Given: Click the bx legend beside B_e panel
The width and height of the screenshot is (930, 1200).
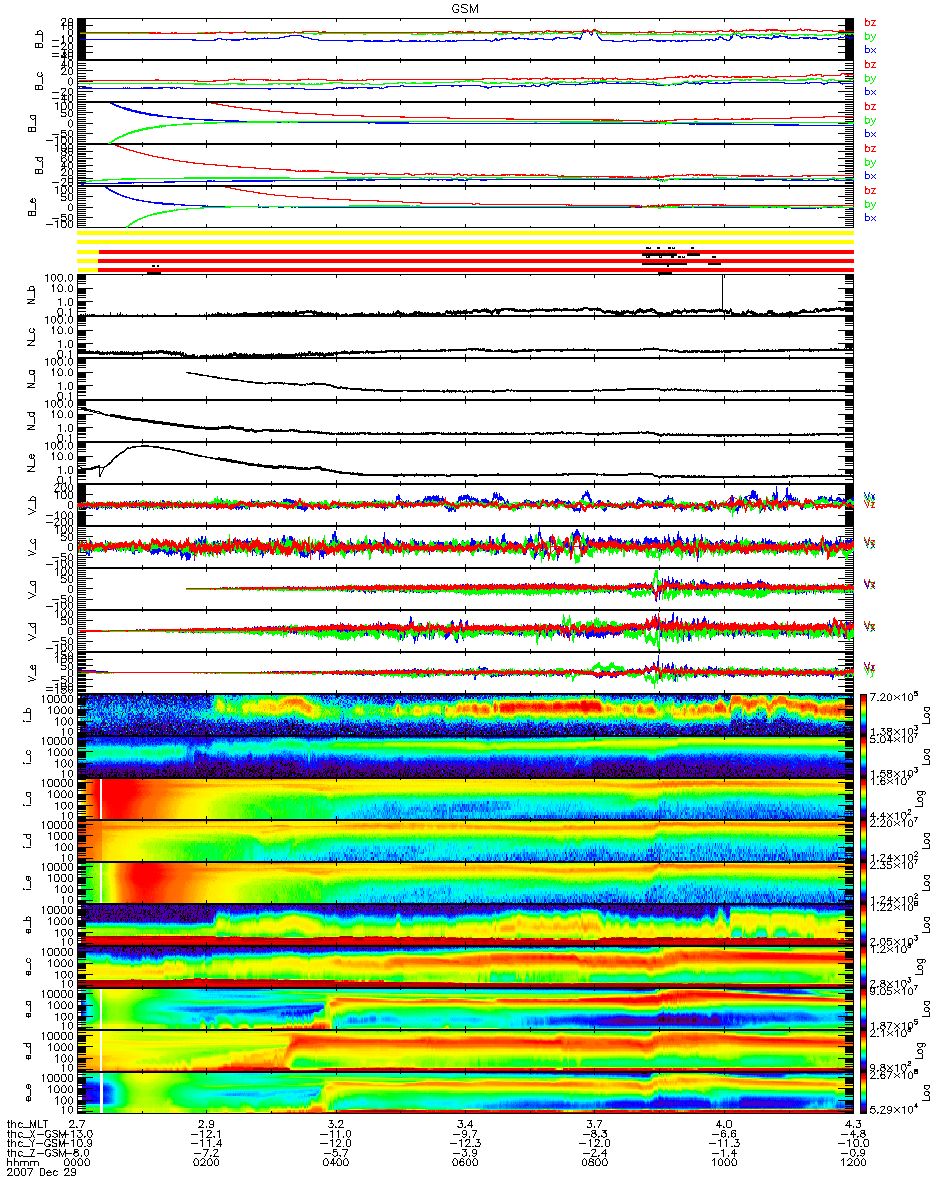Looking at the screenshot, I should pos(869,217).
